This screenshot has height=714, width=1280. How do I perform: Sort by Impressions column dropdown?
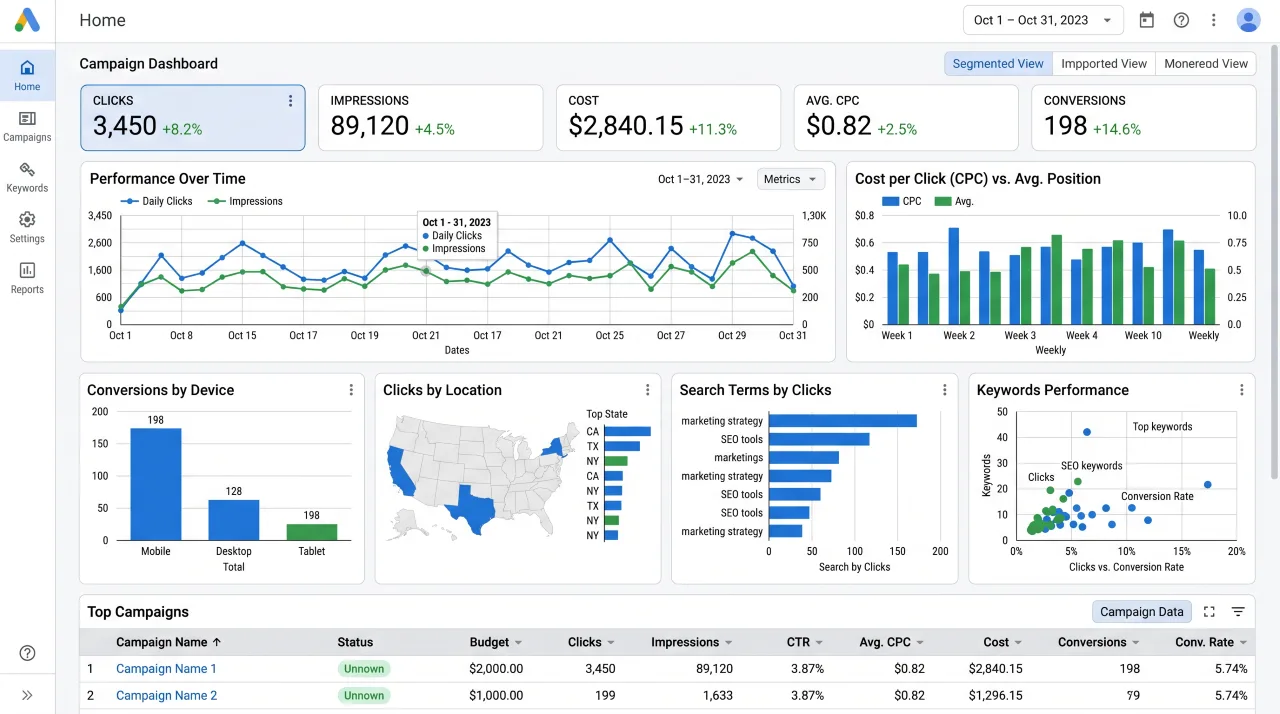tap(728, 643)
